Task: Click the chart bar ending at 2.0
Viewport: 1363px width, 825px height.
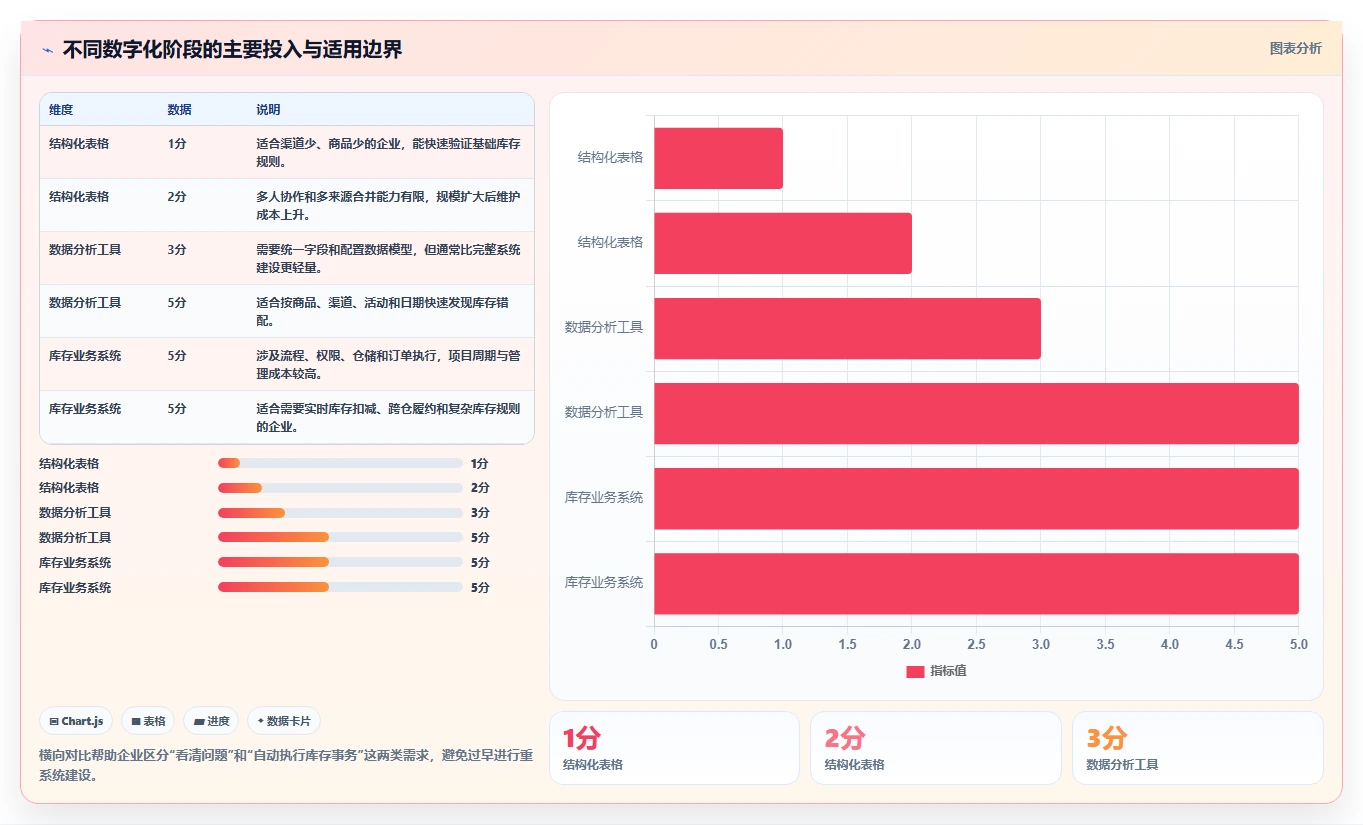Action: coord(783,243)
